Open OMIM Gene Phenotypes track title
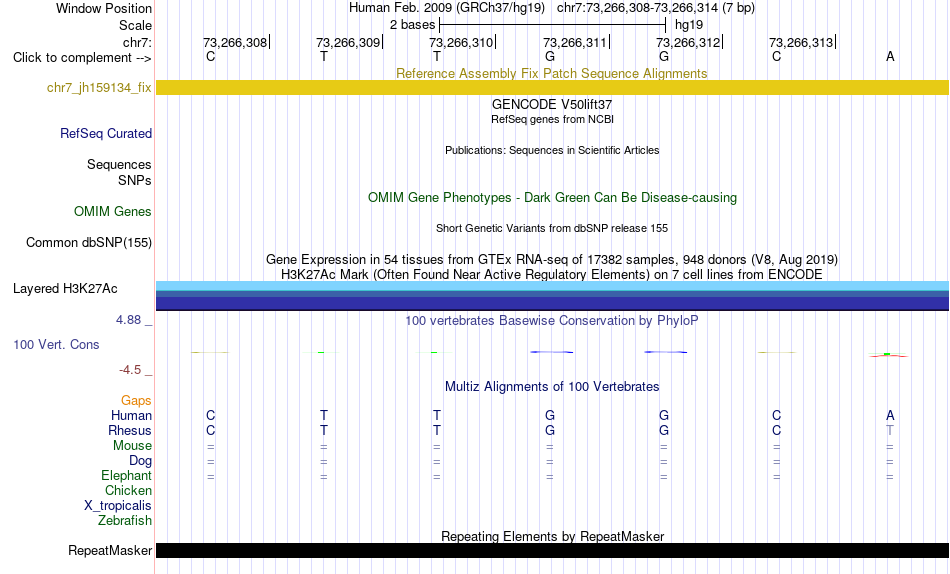This screenshot has width=950, height=574. pyautogui.click(x=552, y=198)
